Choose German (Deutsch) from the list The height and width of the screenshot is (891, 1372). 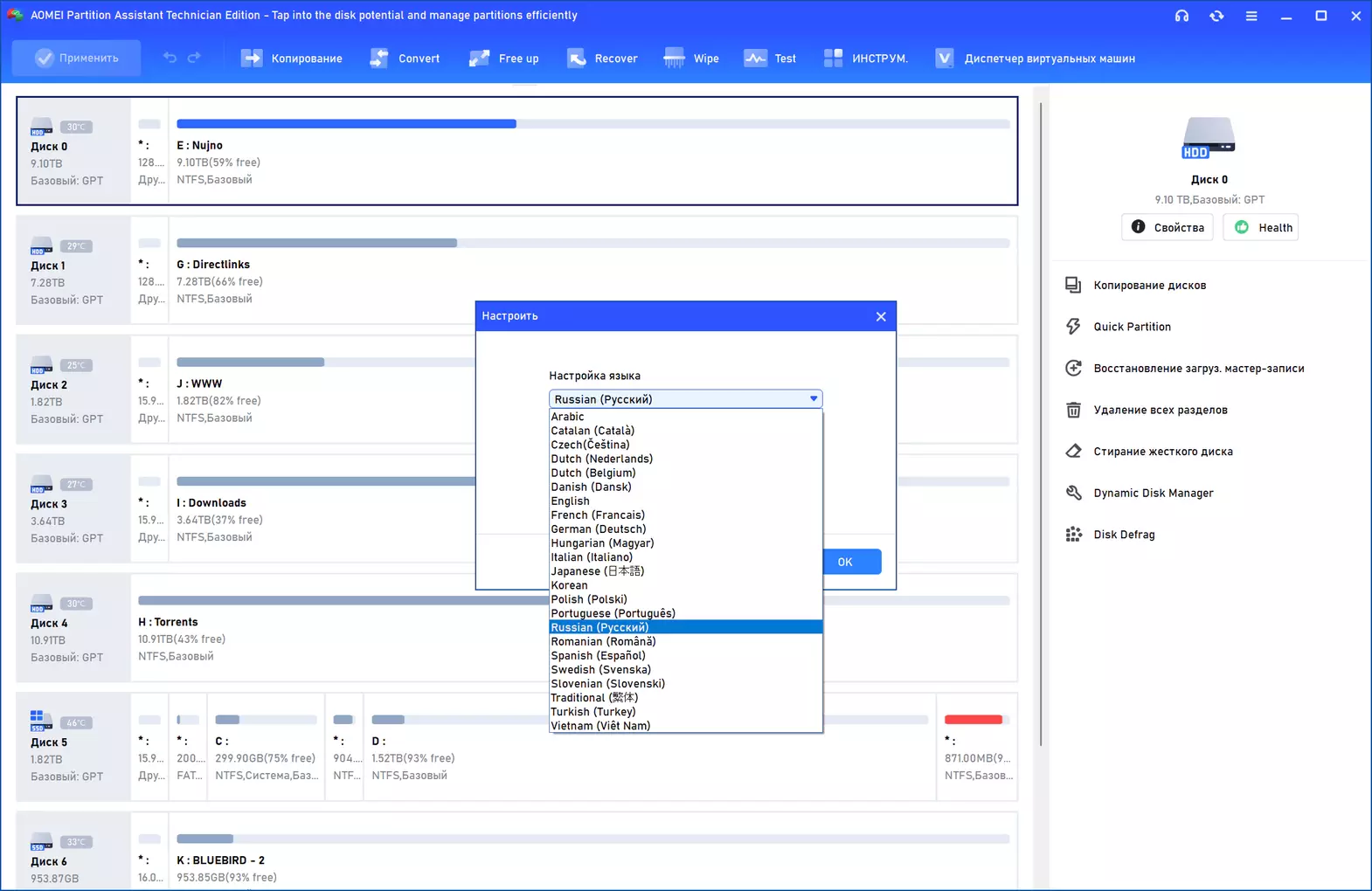tap(685, 528)
